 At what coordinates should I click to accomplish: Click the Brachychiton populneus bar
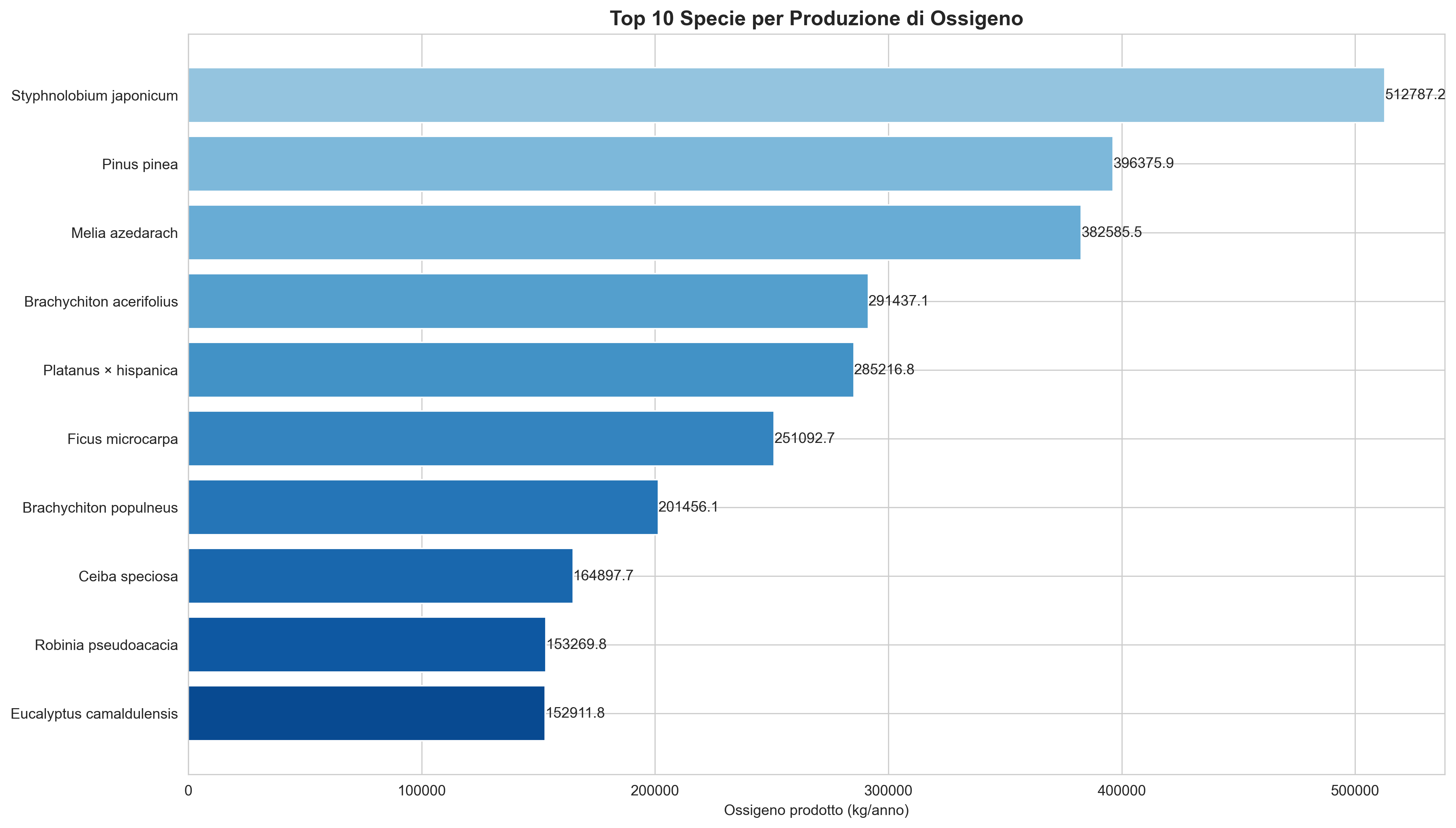(x=423, y=507)
